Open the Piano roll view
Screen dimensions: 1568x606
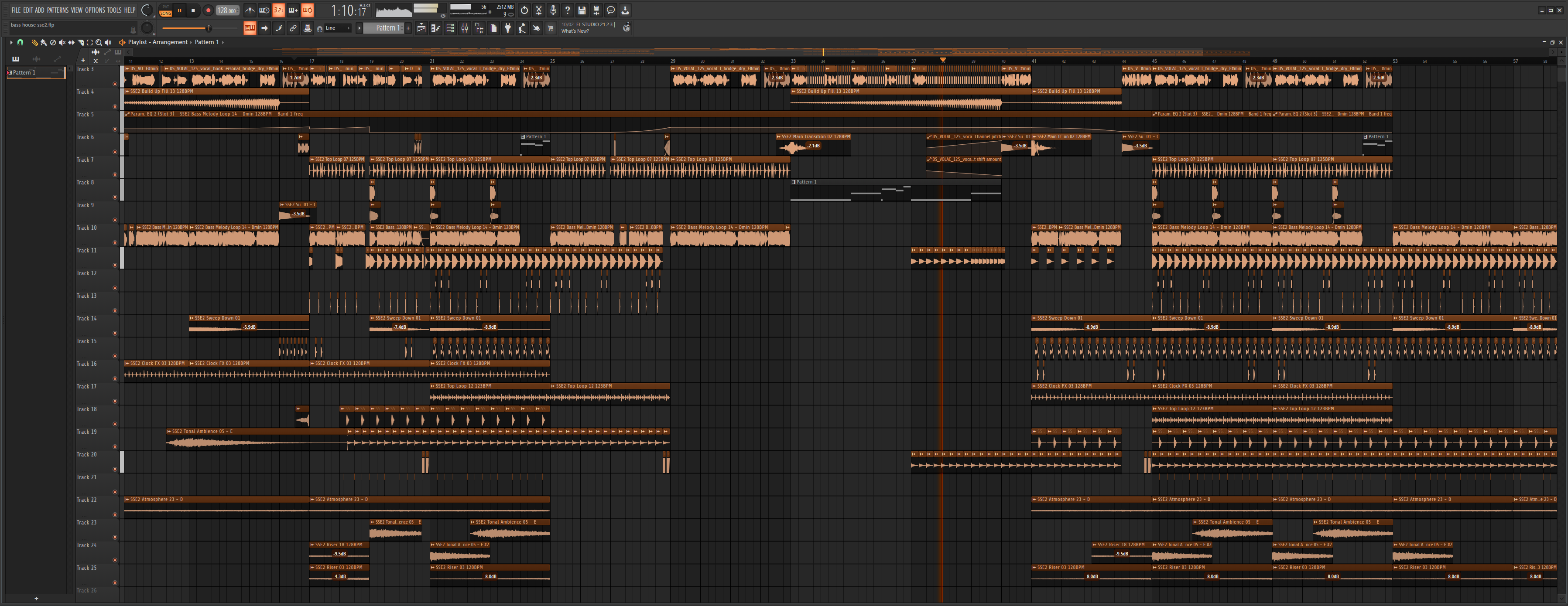(436, 28)
